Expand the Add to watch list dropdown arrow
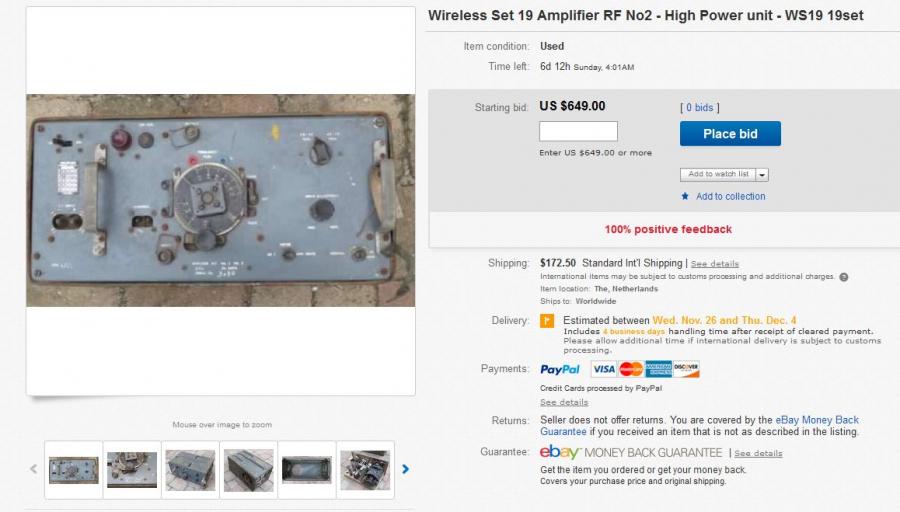This screenshot has width=900, height=512. [x=762, y=174]
